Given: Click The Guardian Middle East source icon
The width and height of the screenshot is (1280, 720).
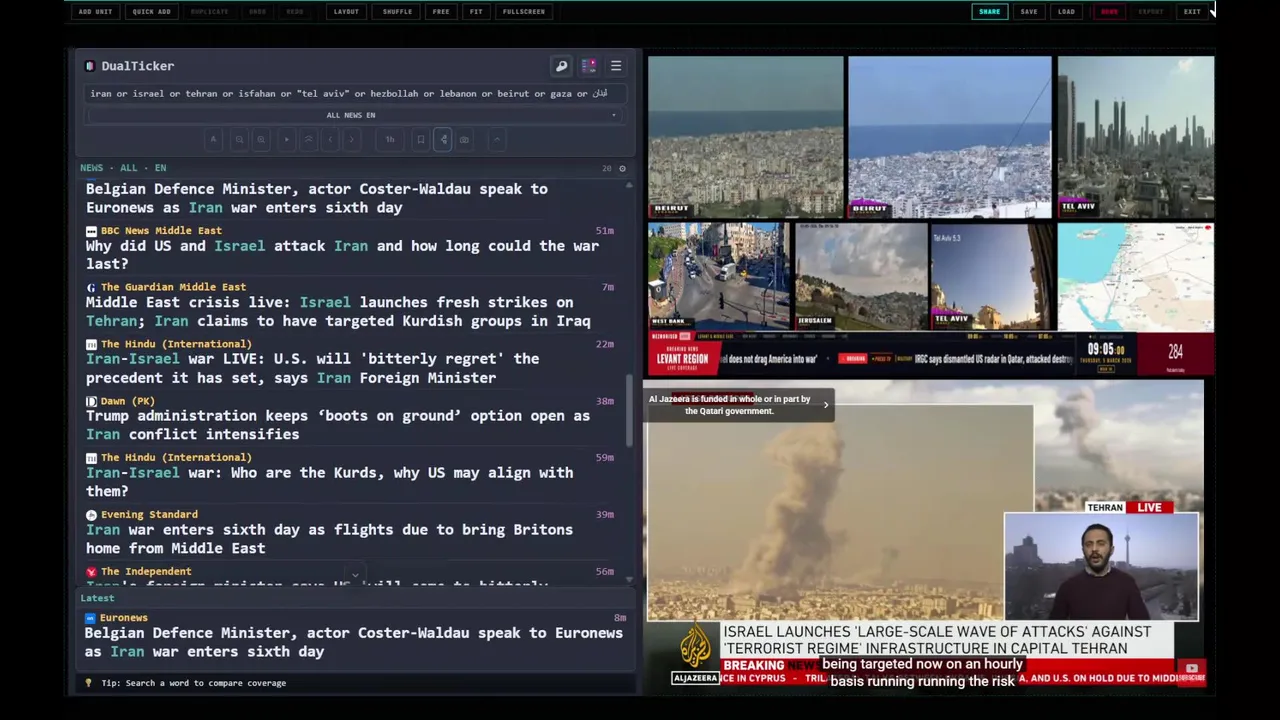Looking at the screenshot, I should (91, 288).
